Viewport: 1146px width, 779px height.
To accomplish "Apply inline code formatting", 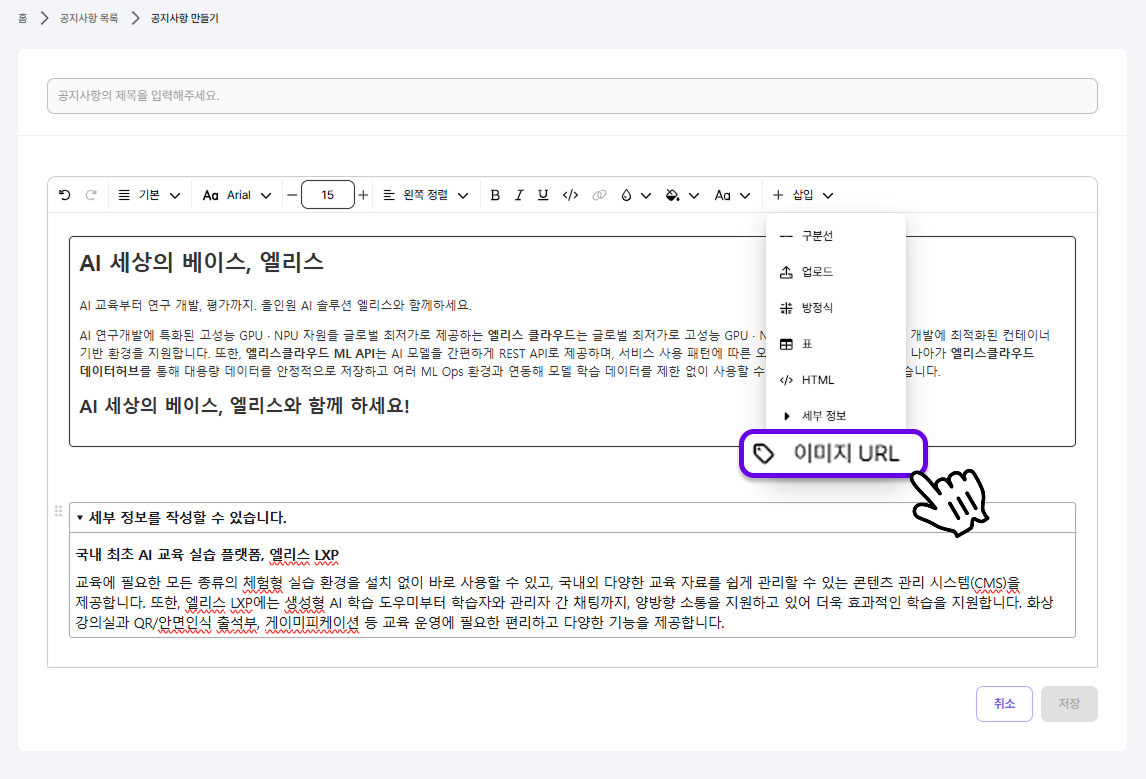I will point(571,195).
